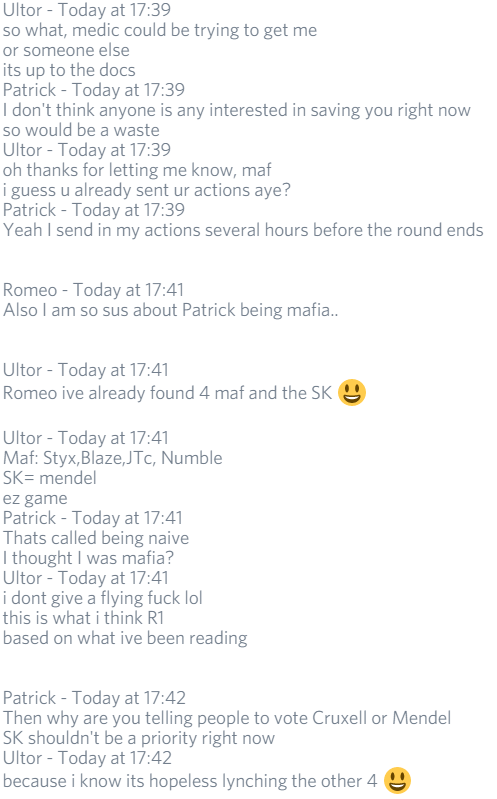This screenshot has height=799, width=497.
Task: Click the 'Patrick - Today at 17:42' header
Action: coord(94,698)
